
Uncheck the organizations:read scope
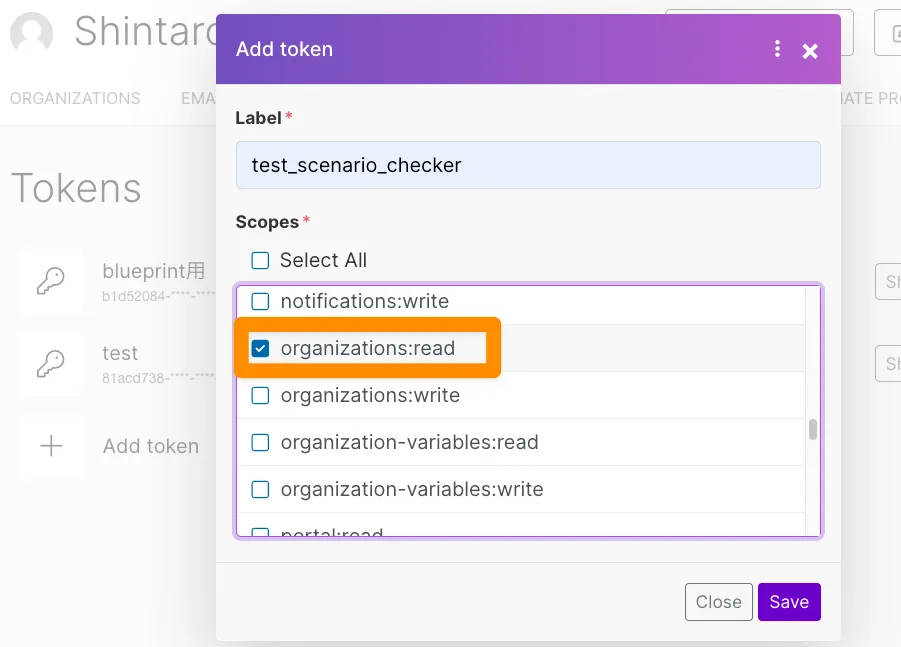tap(260, 348)
